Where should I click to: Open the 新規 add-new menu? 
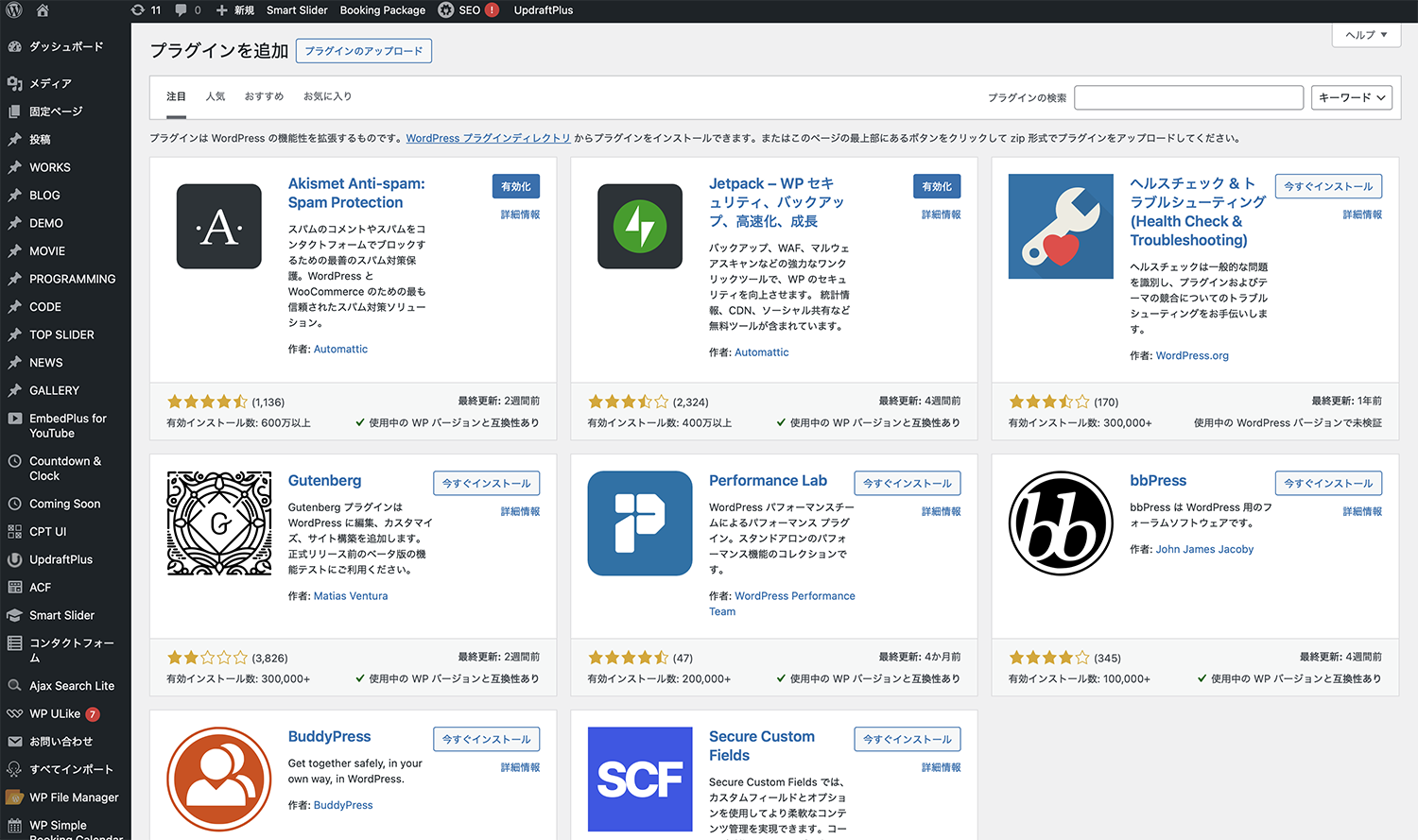(235, 10)
